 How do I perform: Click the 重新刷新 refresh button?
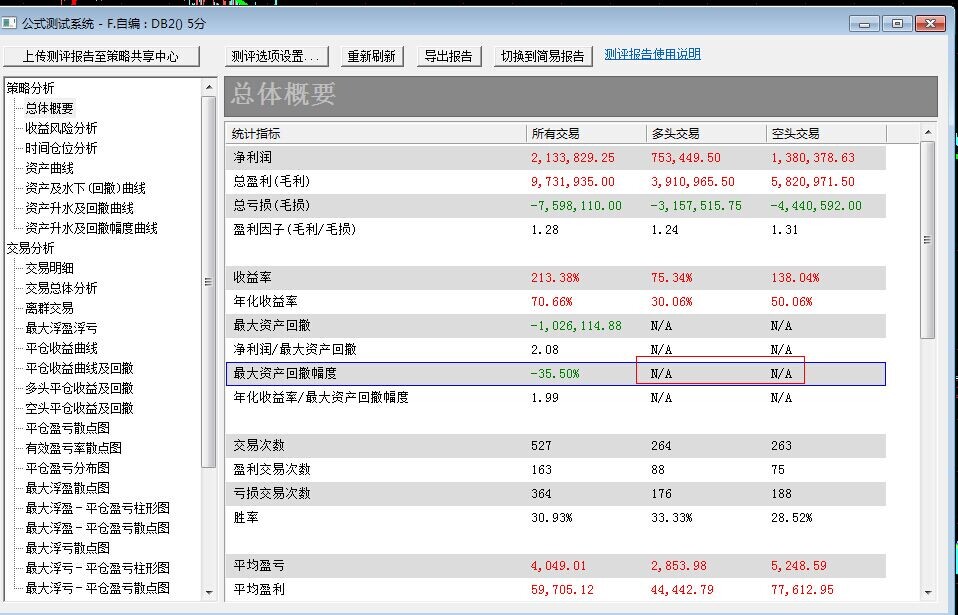coord(371,56)
